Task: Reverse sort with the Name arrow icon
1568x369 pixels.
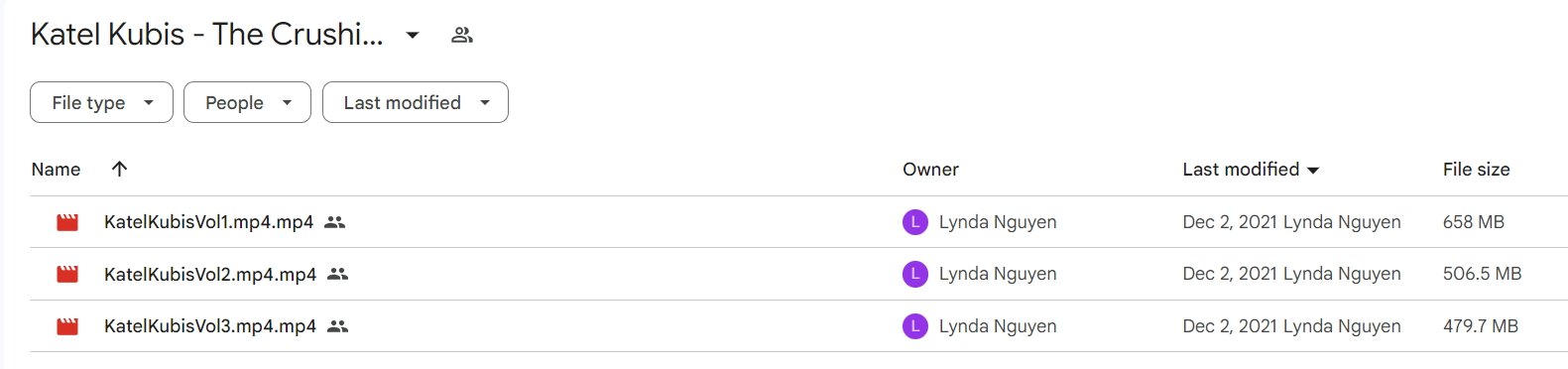Action: click(119, 169)
